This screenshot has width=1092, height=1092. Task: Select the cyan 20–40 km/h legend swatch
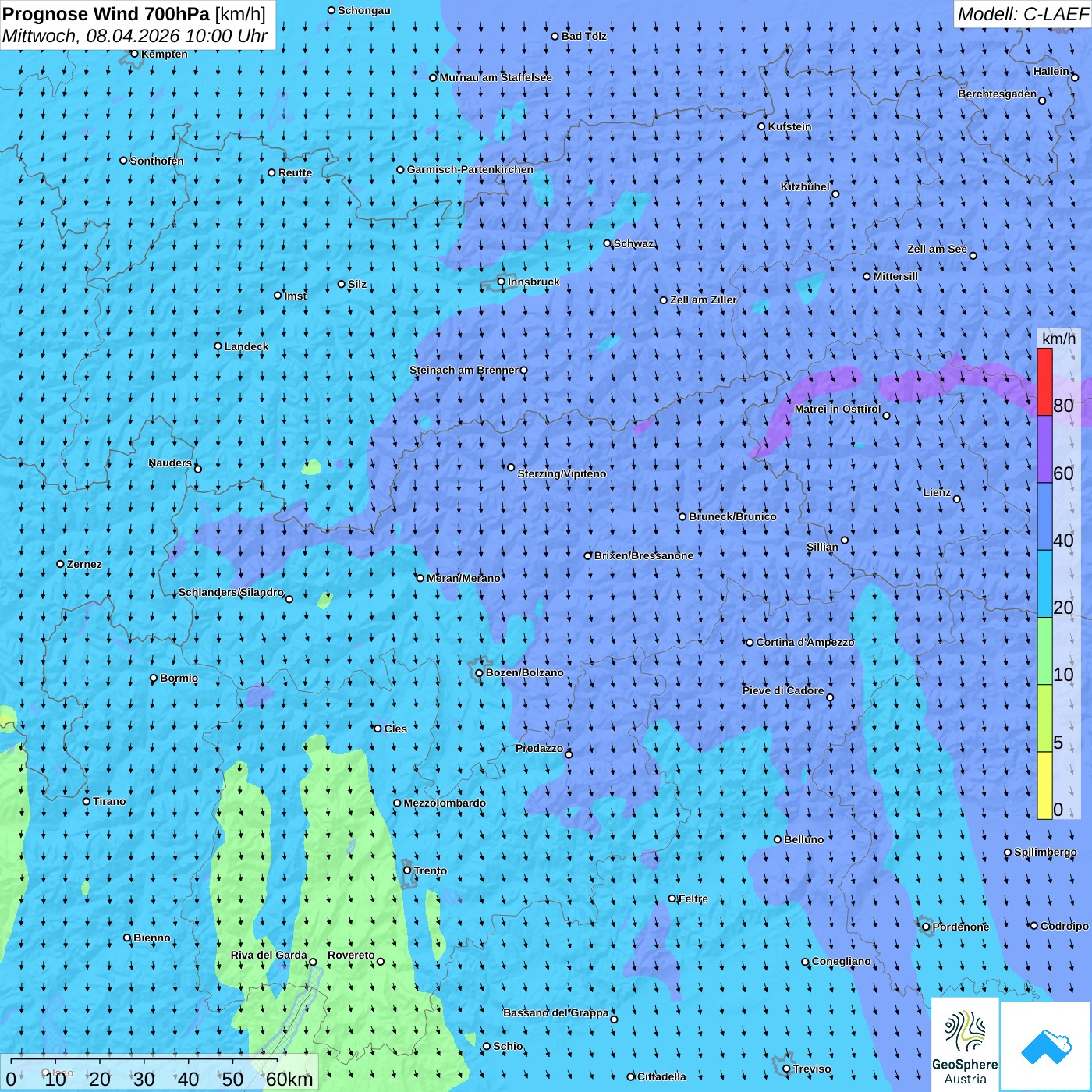[x=1044, y=584]
